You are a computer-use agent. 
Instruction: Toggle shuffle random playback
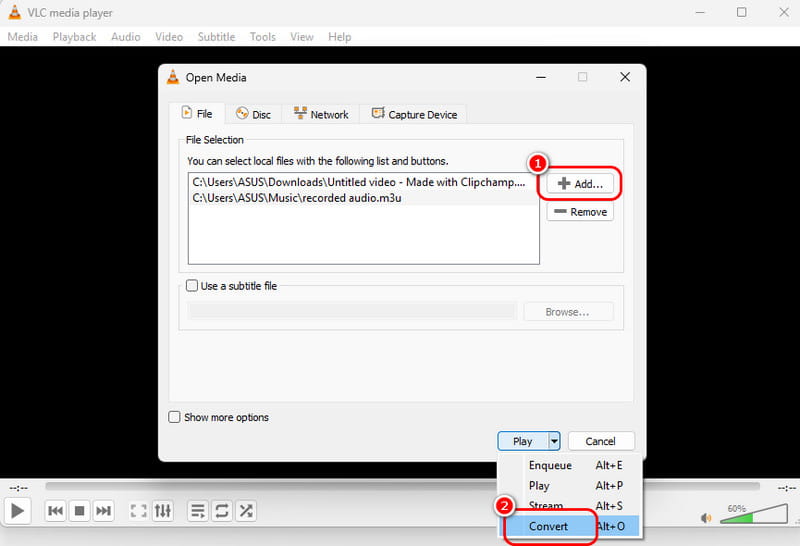click(245, 511)
